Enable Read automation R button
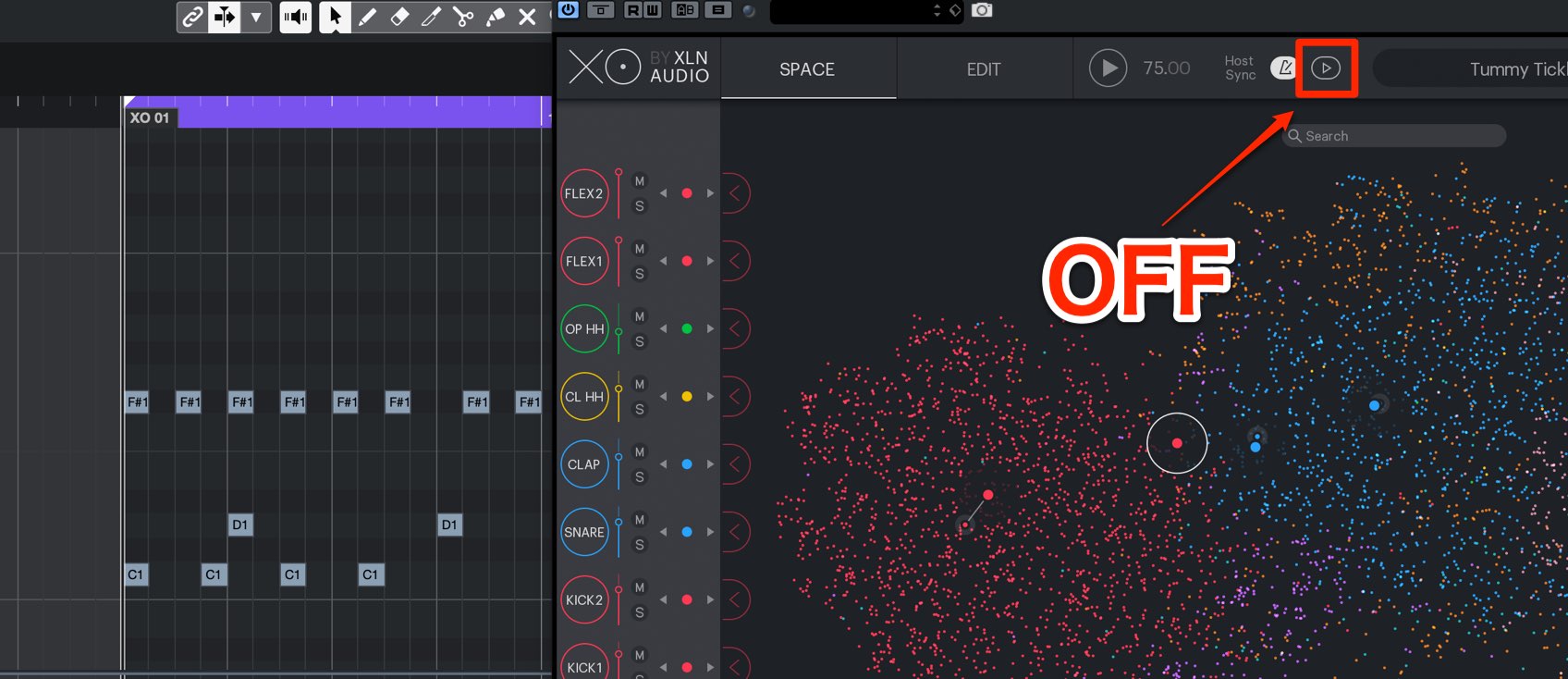1568x679 pixels. click(x=632, y=10)
